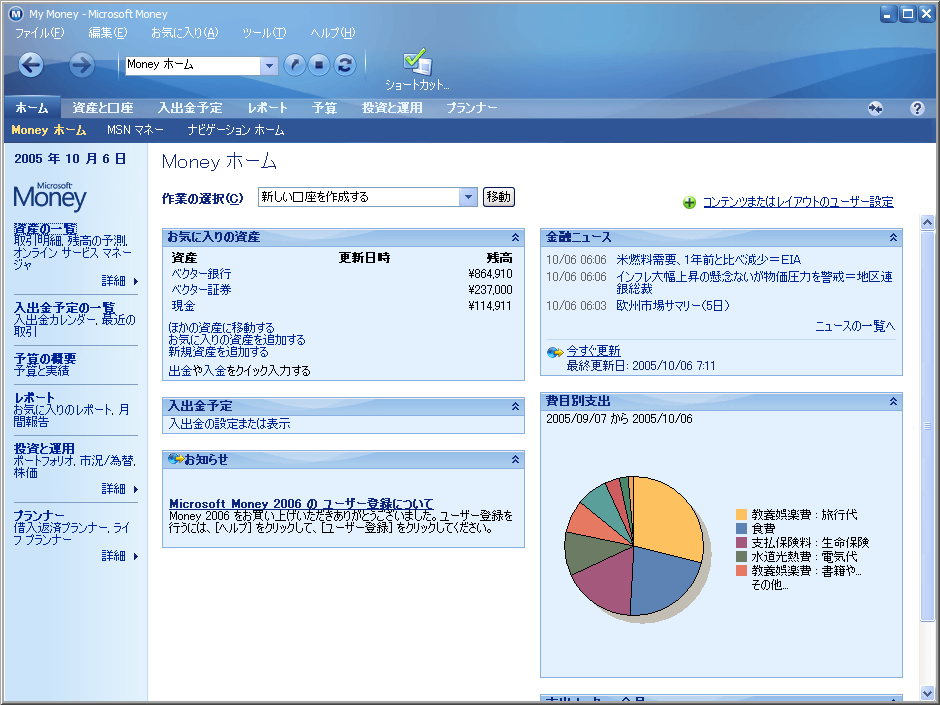Open Microsoft Money 2006 のユーザー登録について link

(x=301, y=504)
